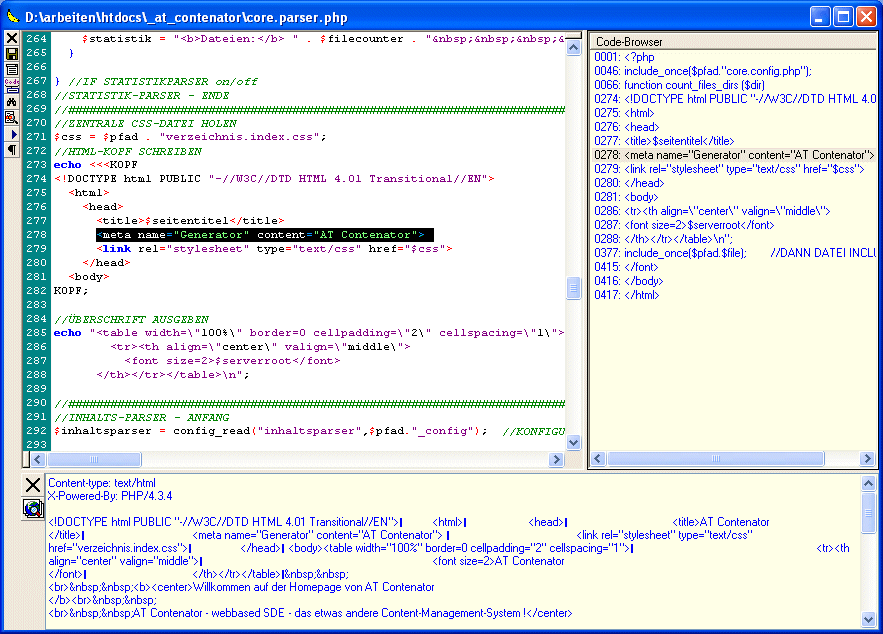Place cursor on the 'KOPF;' line

71,291
